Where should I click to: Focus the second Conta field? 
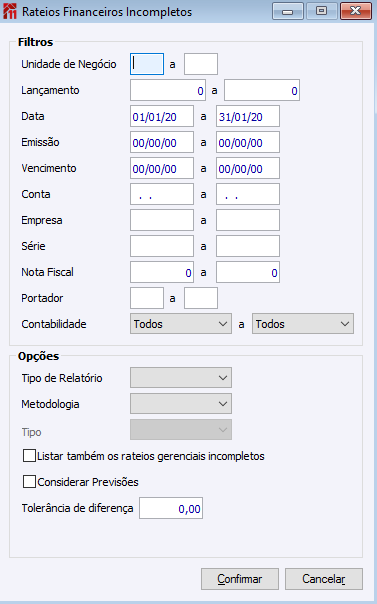click(x=248, y=194)
